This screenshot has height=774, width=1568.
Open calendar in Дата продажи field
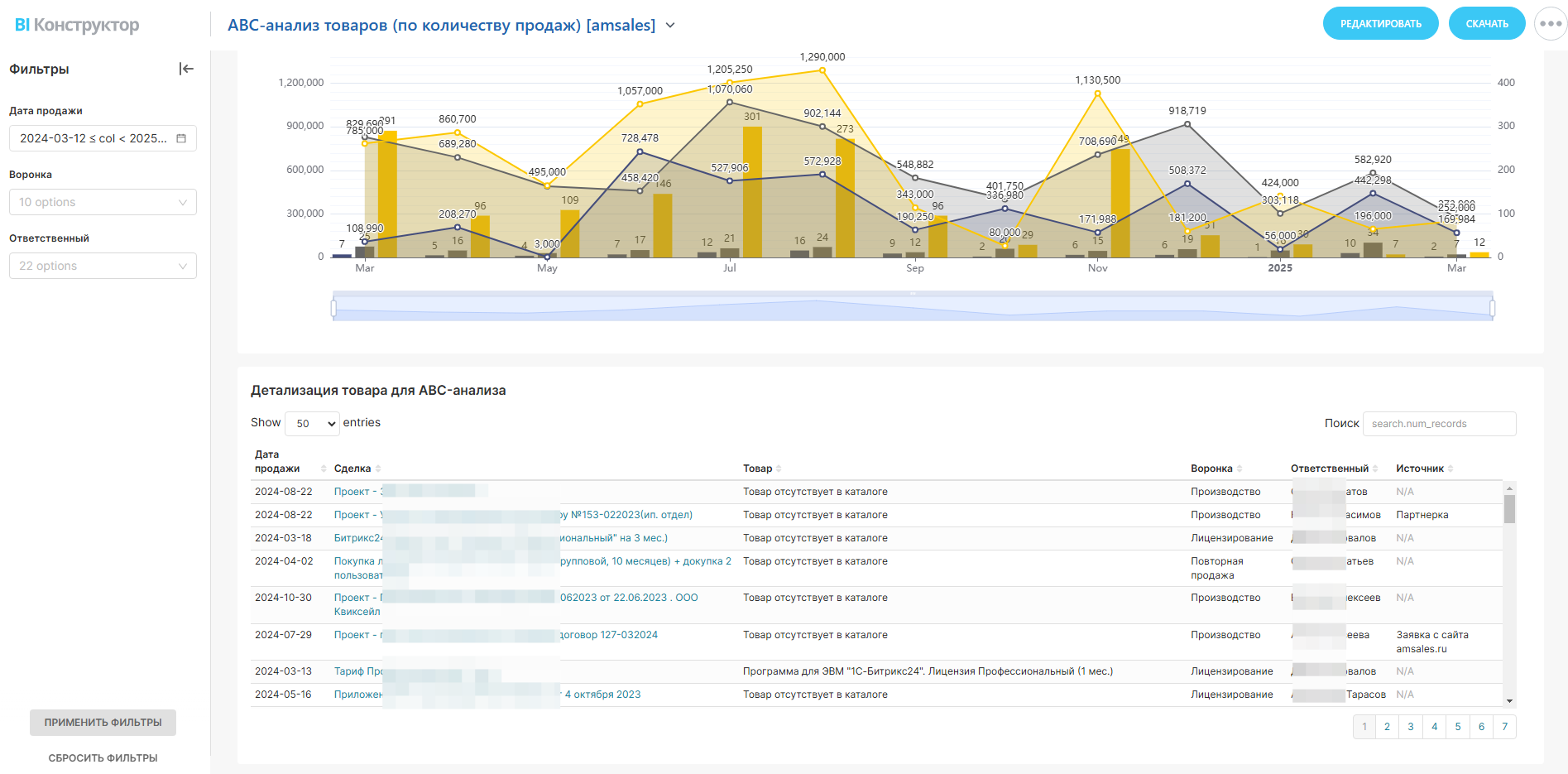[x=181, y=138]
